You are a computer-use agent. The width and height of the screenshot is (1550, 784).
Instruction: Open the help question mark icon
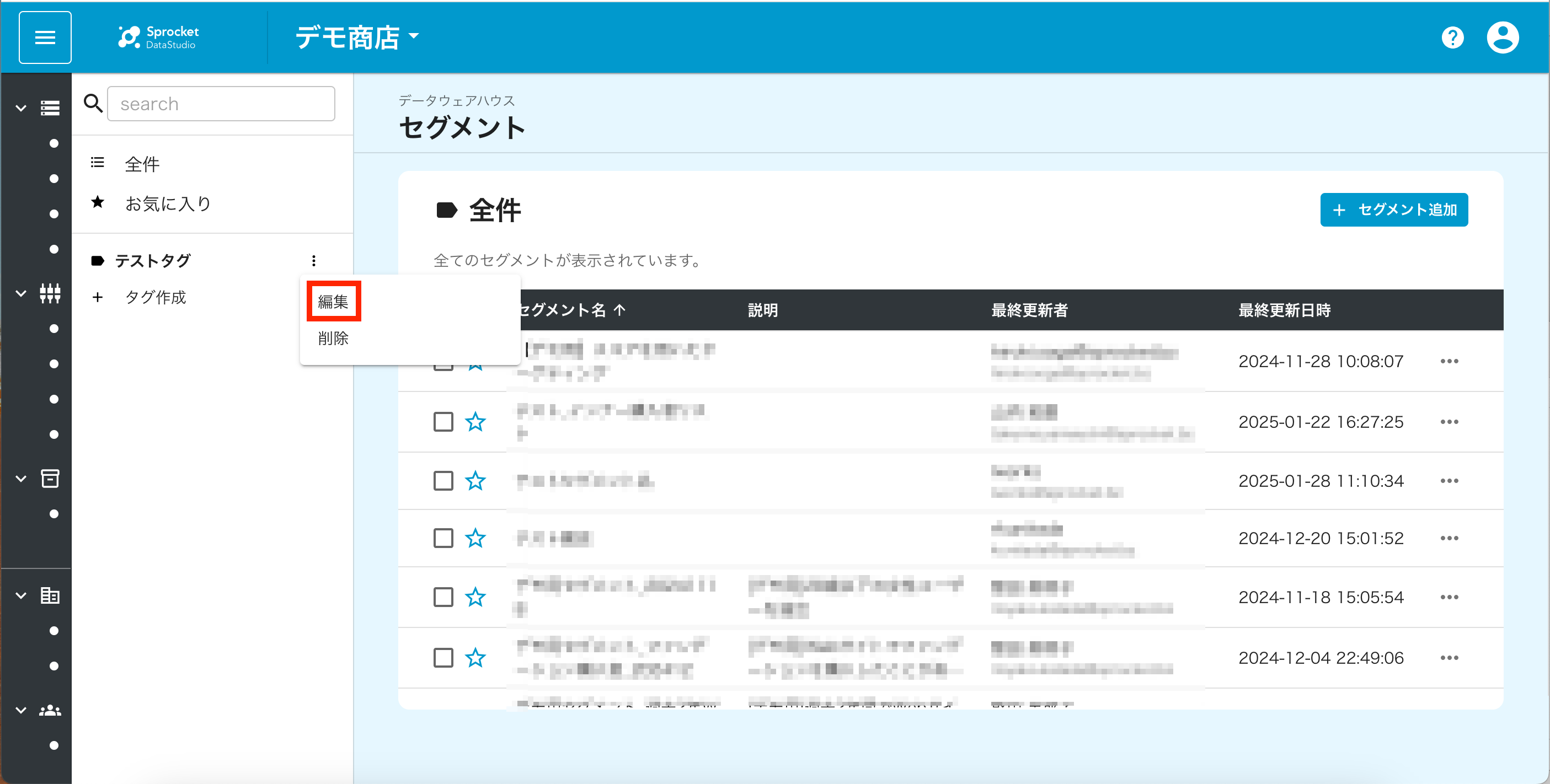click(1452, 38)
